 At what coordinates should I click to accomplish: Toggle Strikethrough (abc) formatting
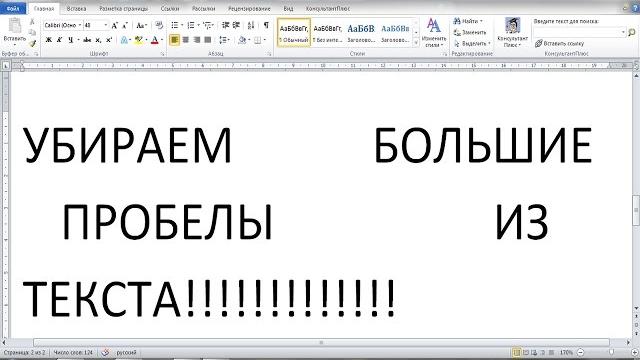tap(87, 40)
